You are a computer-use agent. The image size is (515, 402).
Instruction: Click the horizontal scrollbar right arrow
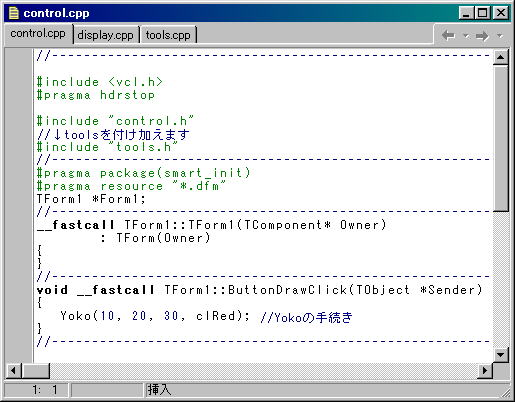pyautogui.click(x=485, y=371)
